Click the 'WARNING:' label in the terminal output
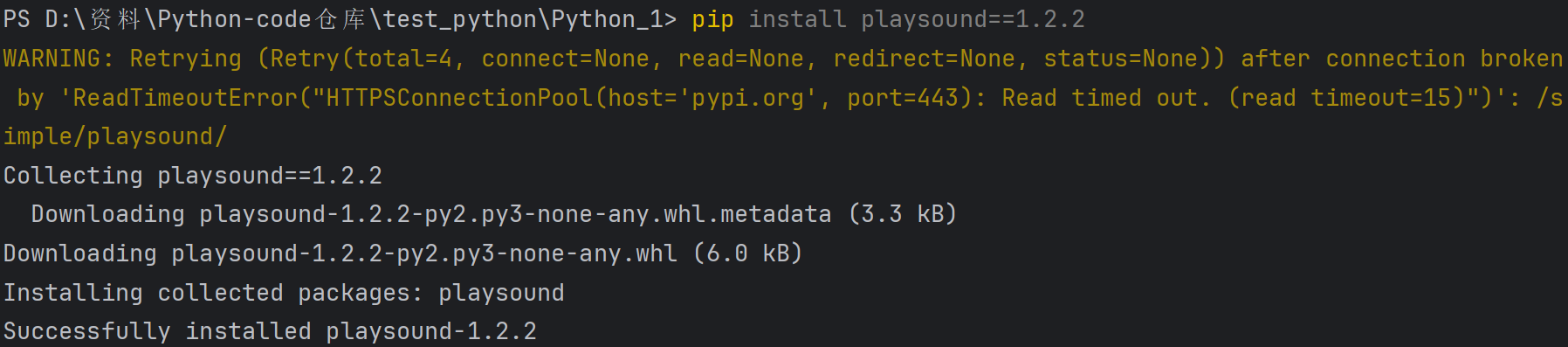 58,59
